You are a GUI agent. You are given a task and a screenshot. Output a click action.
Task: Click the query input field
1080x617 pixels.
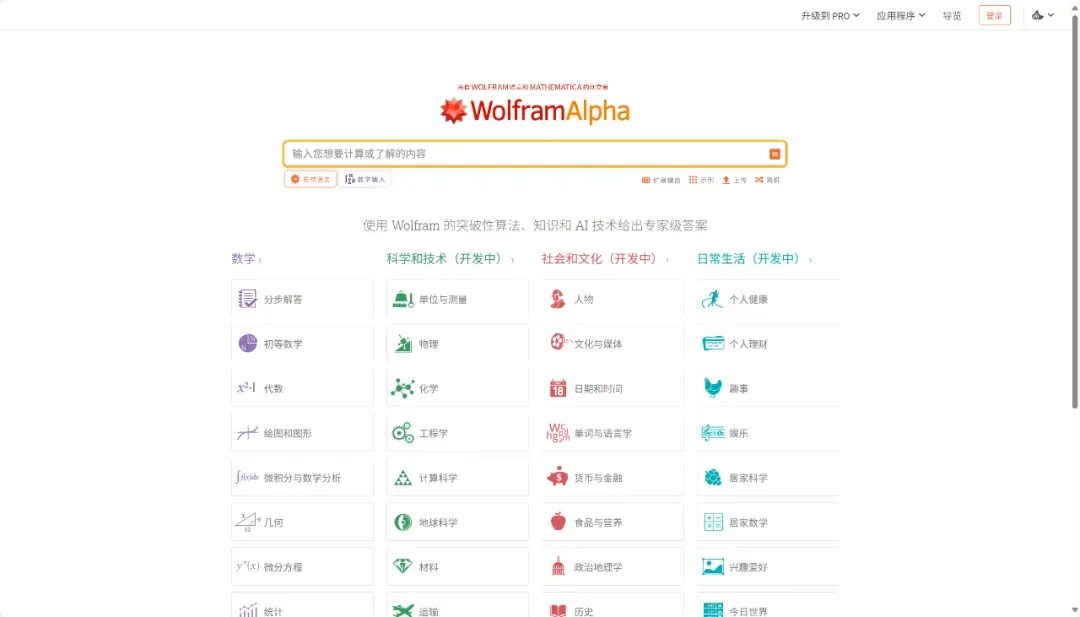(x=527, y=154)
